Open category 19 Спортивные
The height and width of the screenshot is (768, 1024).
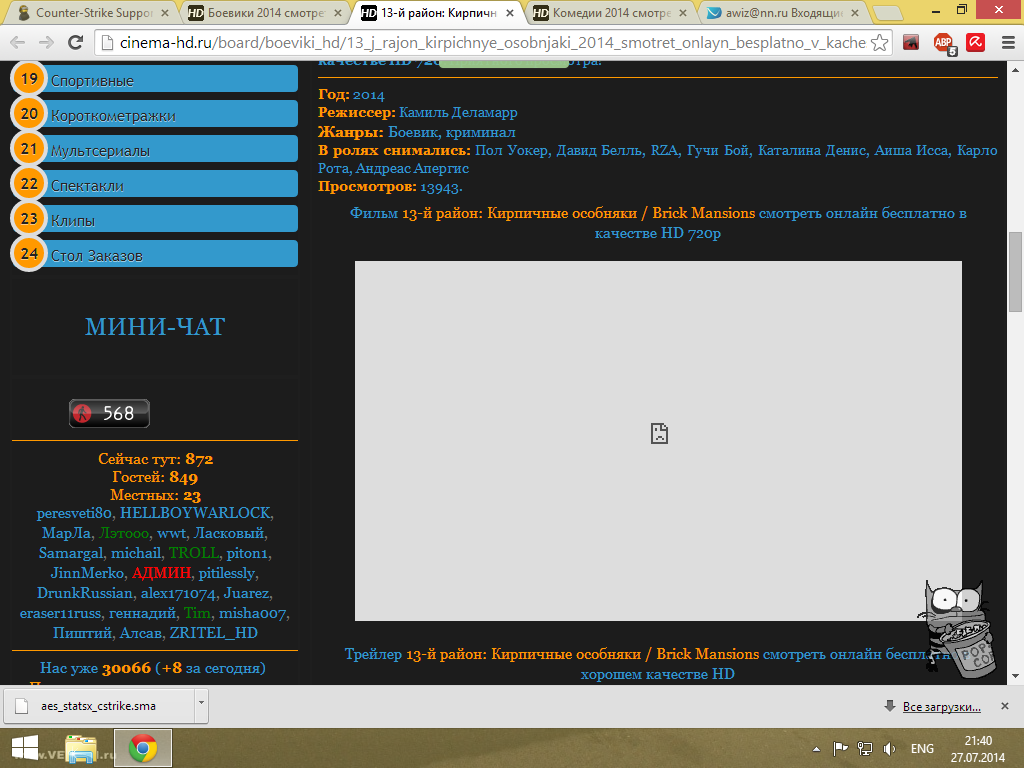click(x=155, y=79)
